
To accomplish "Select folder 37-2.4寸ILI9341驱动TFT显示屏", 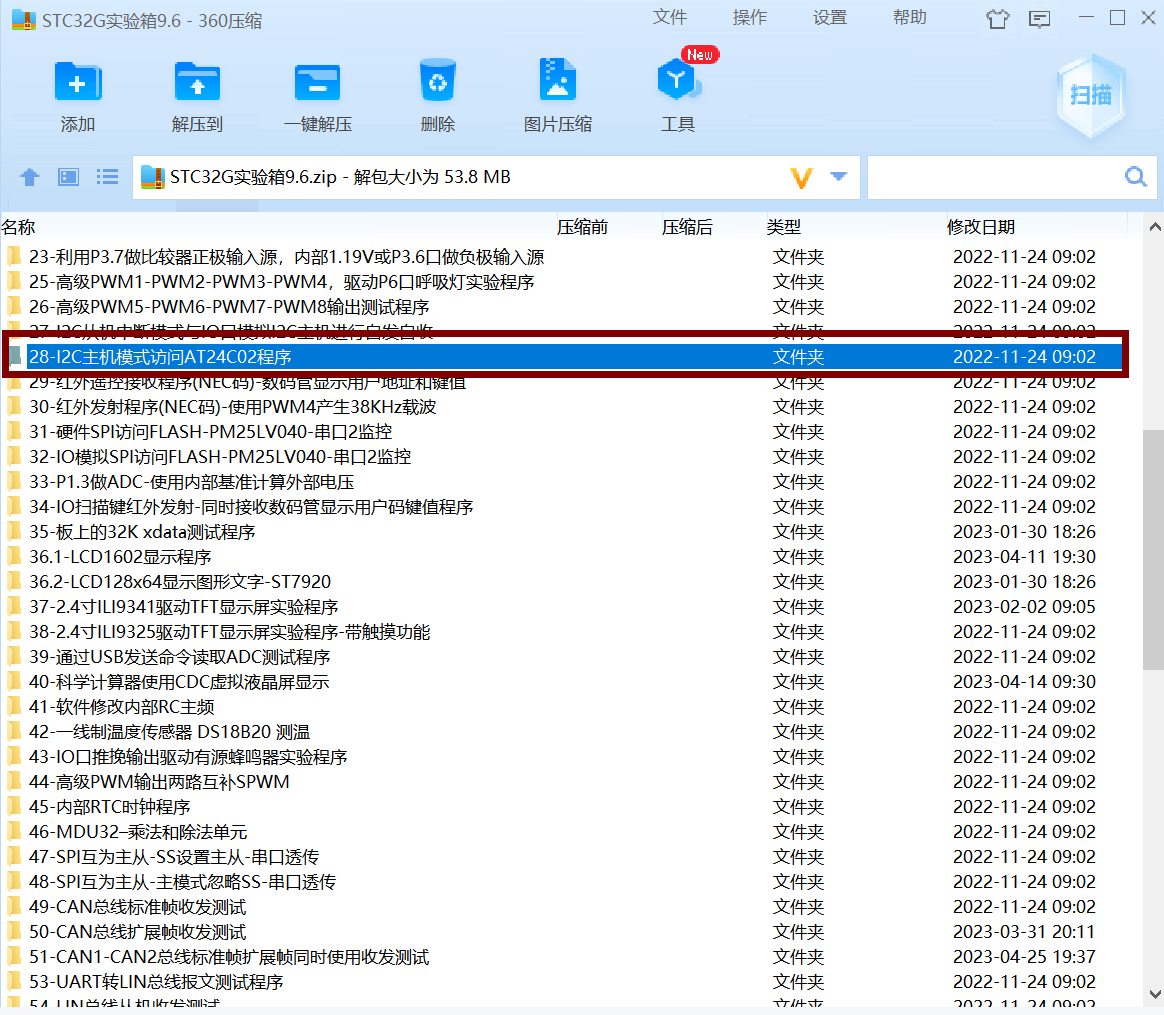I will (x=183, y=607).
